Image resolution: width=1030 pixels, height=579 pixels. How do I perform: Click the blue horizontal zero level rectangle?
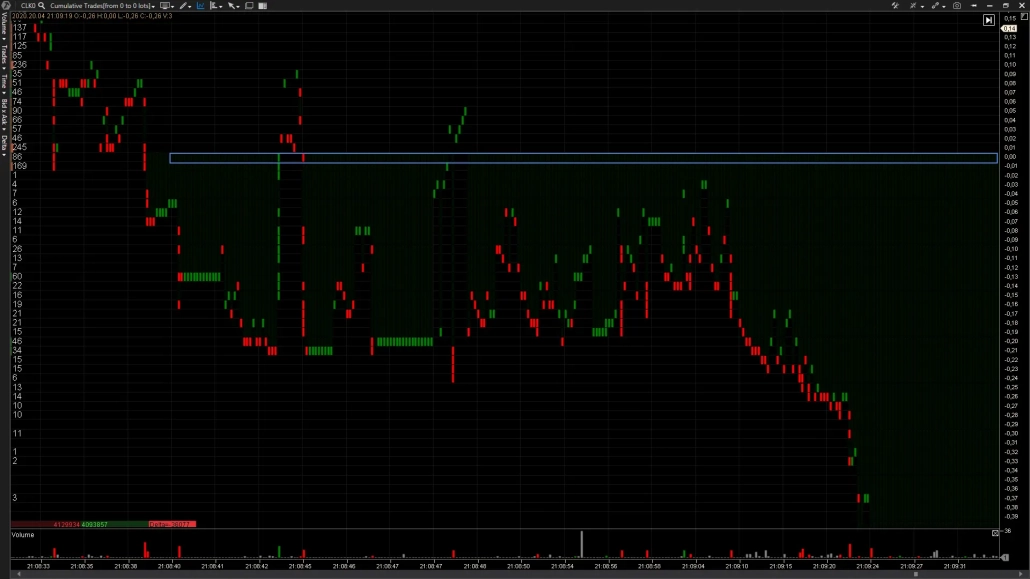point(583,158)
